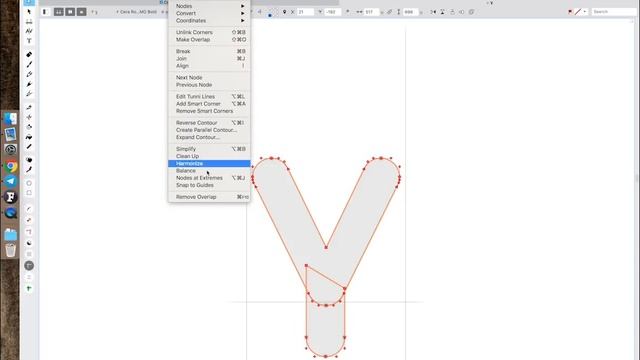Select the Pen tool

29,84
